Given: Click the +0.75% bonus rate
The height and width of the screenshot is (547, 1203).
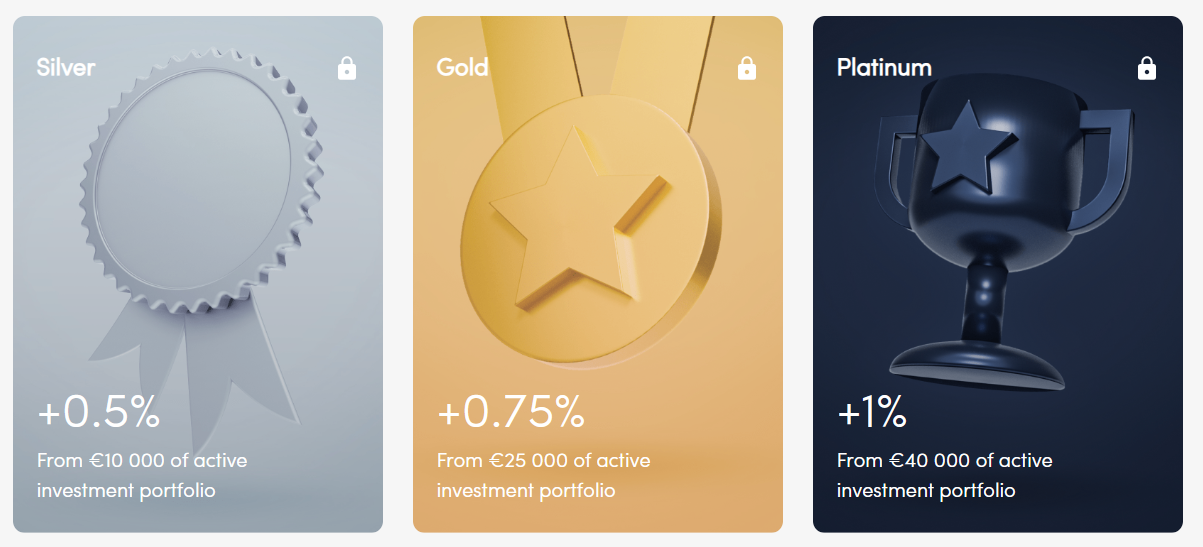Looking at the screenshot, I should tap(510, 412).
